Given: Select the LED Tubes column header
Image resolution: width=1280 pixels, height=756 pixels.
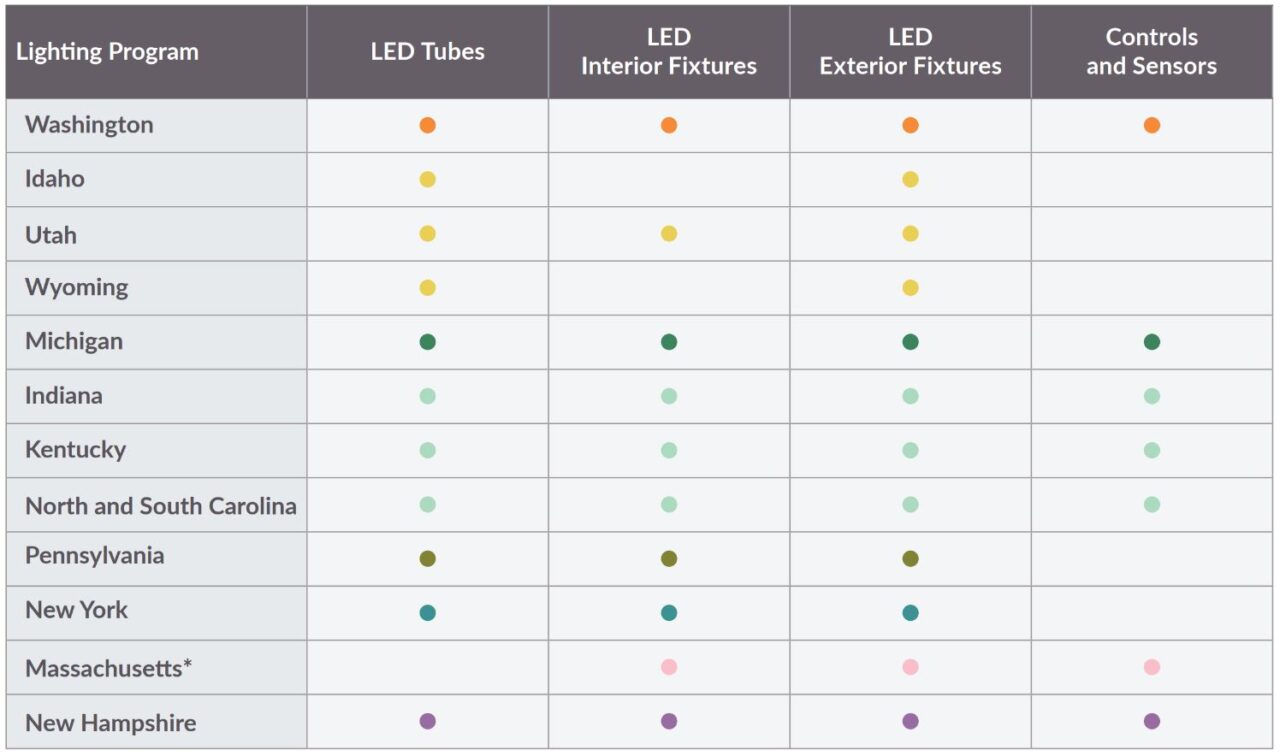Looking at the screenshot, I should tap(428, 52).
